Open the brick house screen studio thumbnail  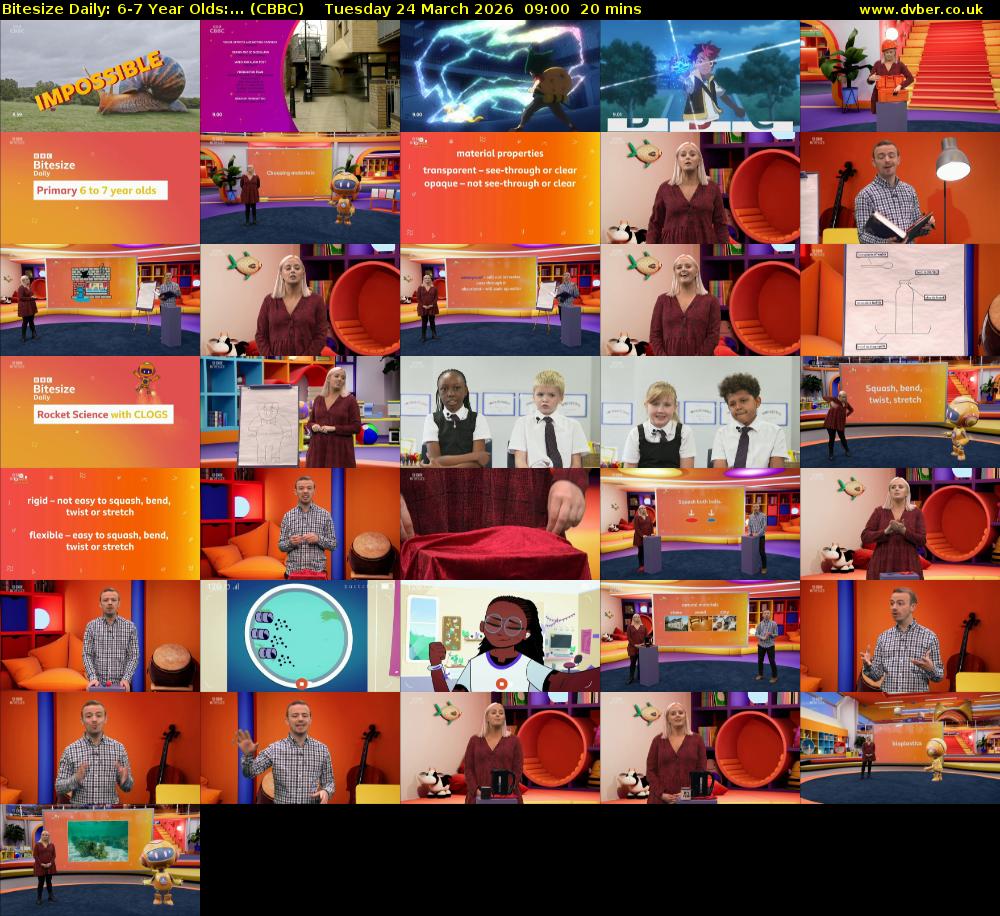click(100, 300)
